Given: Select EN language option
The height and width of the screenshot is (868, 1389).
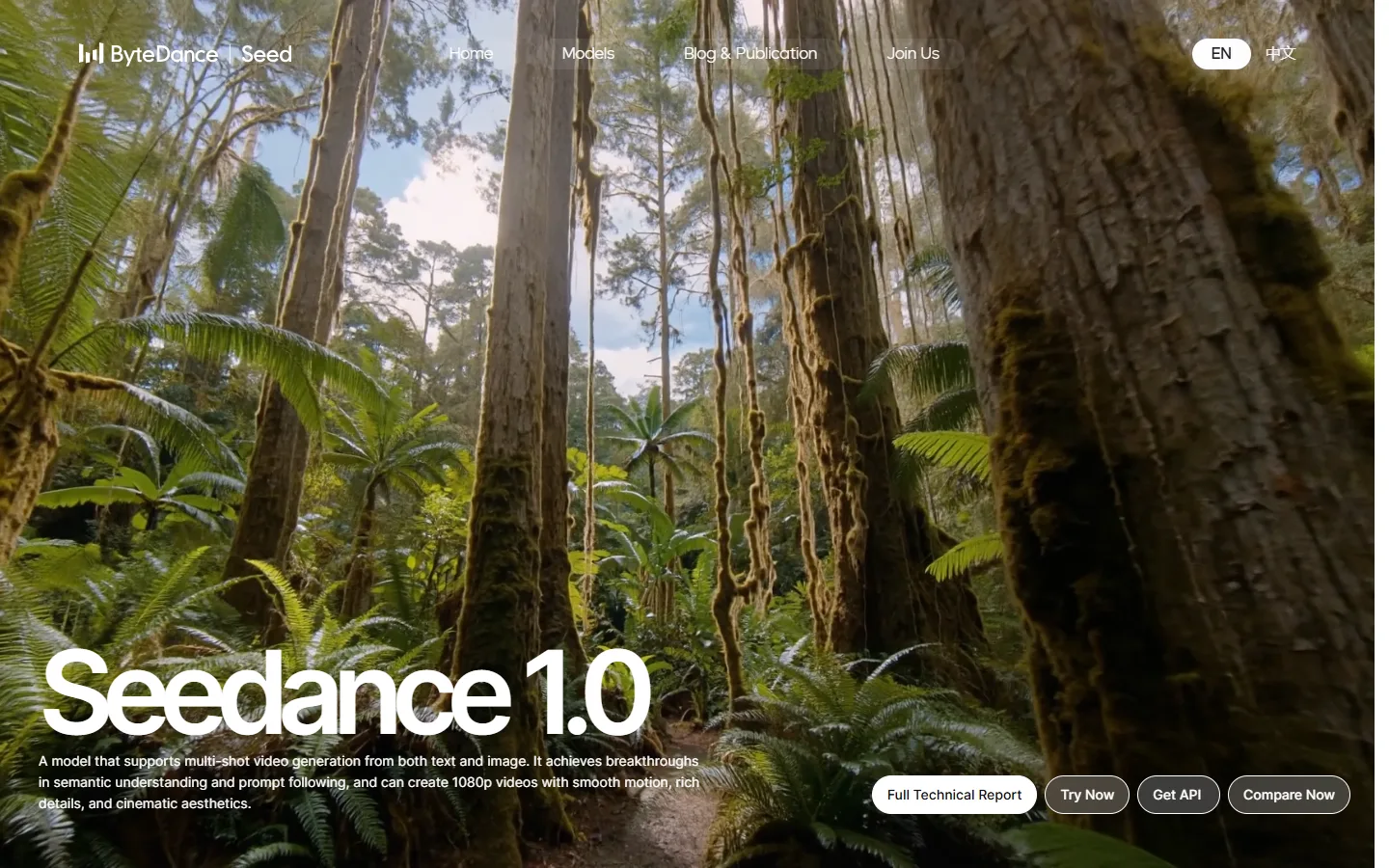Looking at the screenshot, I should pyautogui.click(x=1221, y=53).
